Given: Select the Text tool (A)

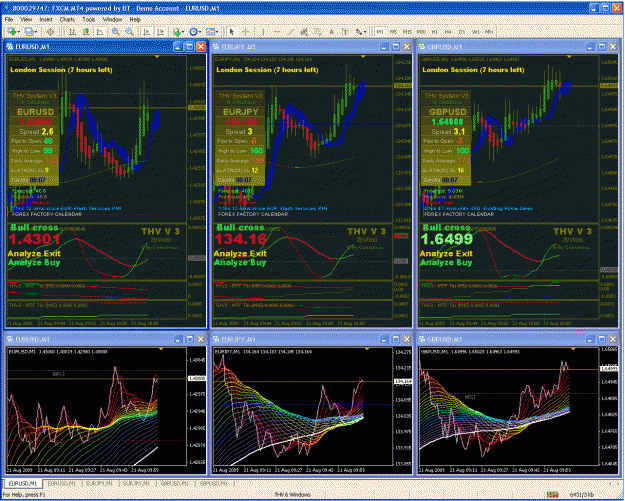Looking at the screenshot, I should tap(332, 32).
